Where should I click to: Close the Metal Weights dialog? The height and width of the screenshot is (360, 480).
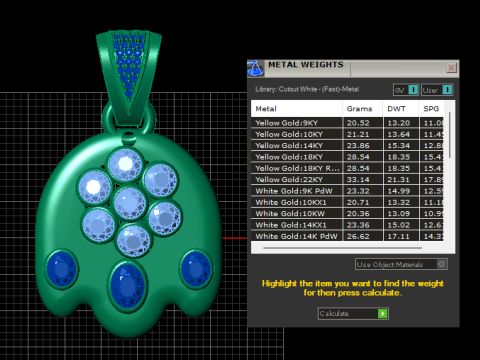click(x=451, y=68)
